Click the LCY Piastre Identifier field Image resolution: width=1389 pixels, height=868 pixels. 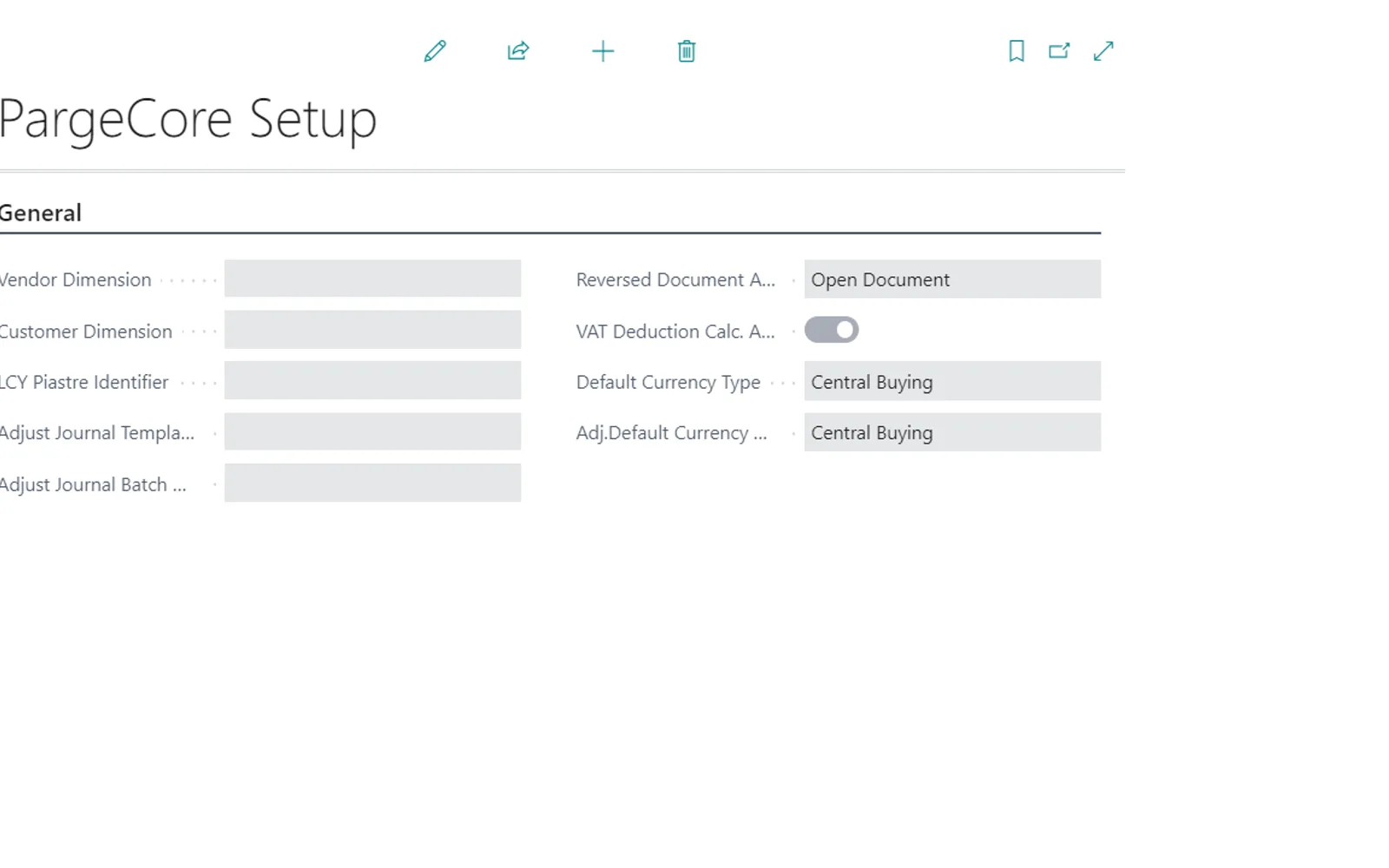pos(372,380)
